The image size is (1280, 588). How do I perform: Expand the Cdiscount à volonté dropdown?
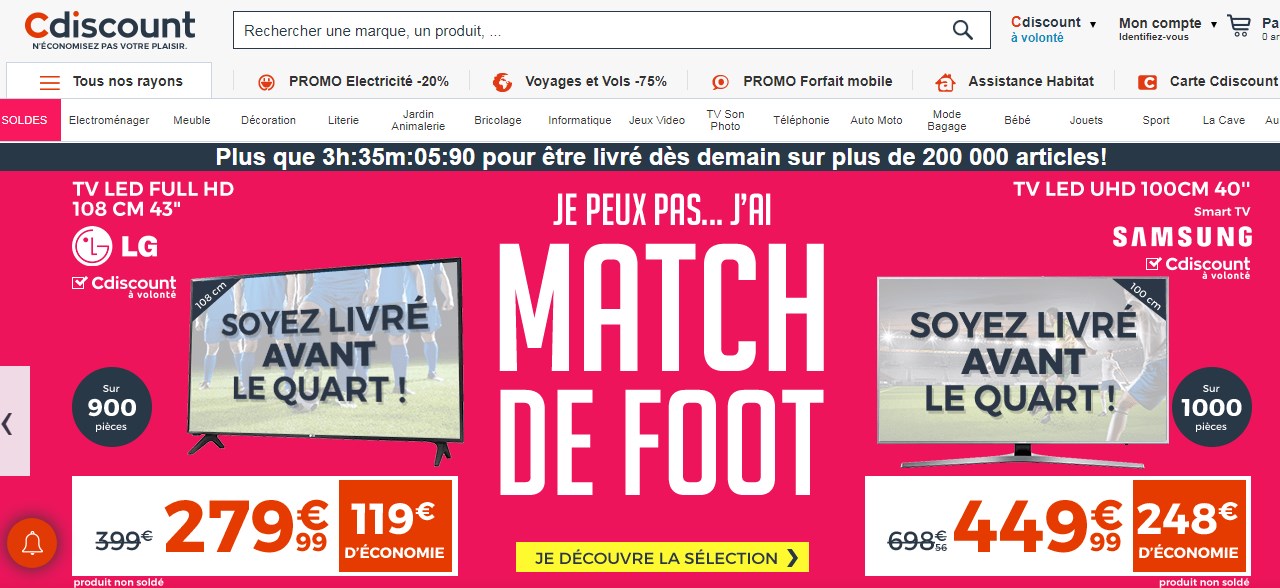click(1093, 24)
